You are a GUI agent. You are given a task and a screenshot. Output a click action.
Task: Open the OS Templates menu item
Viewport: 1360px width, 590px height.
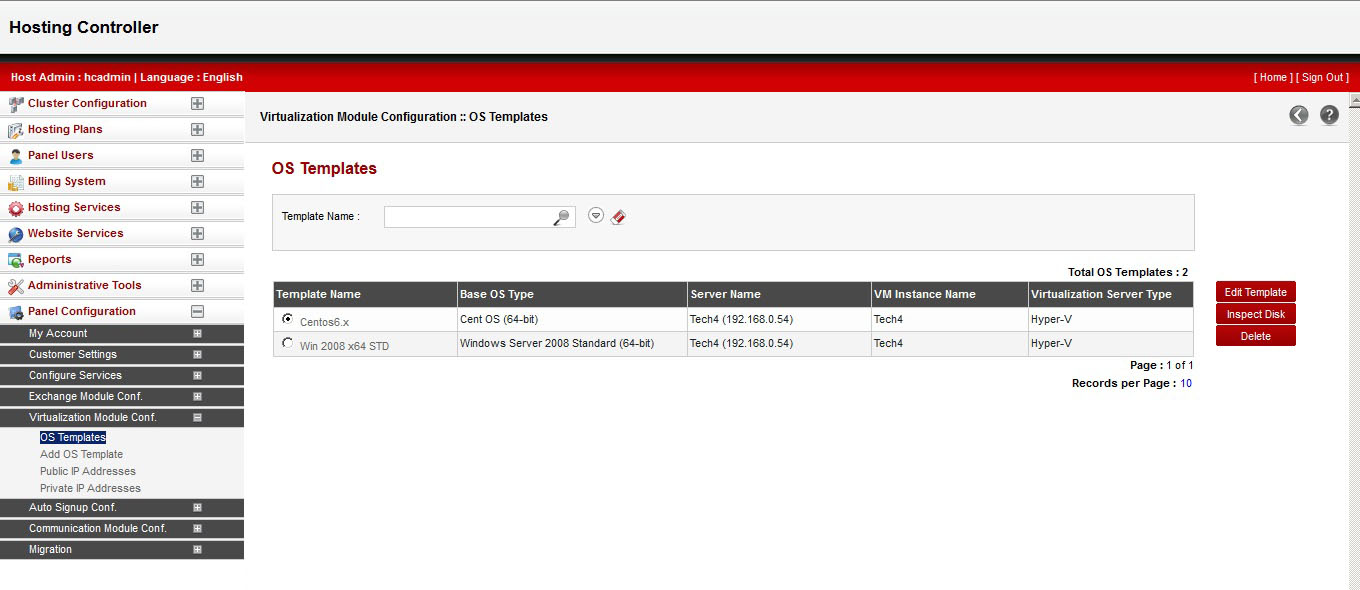pyautogui.click(x=73, y=437)
